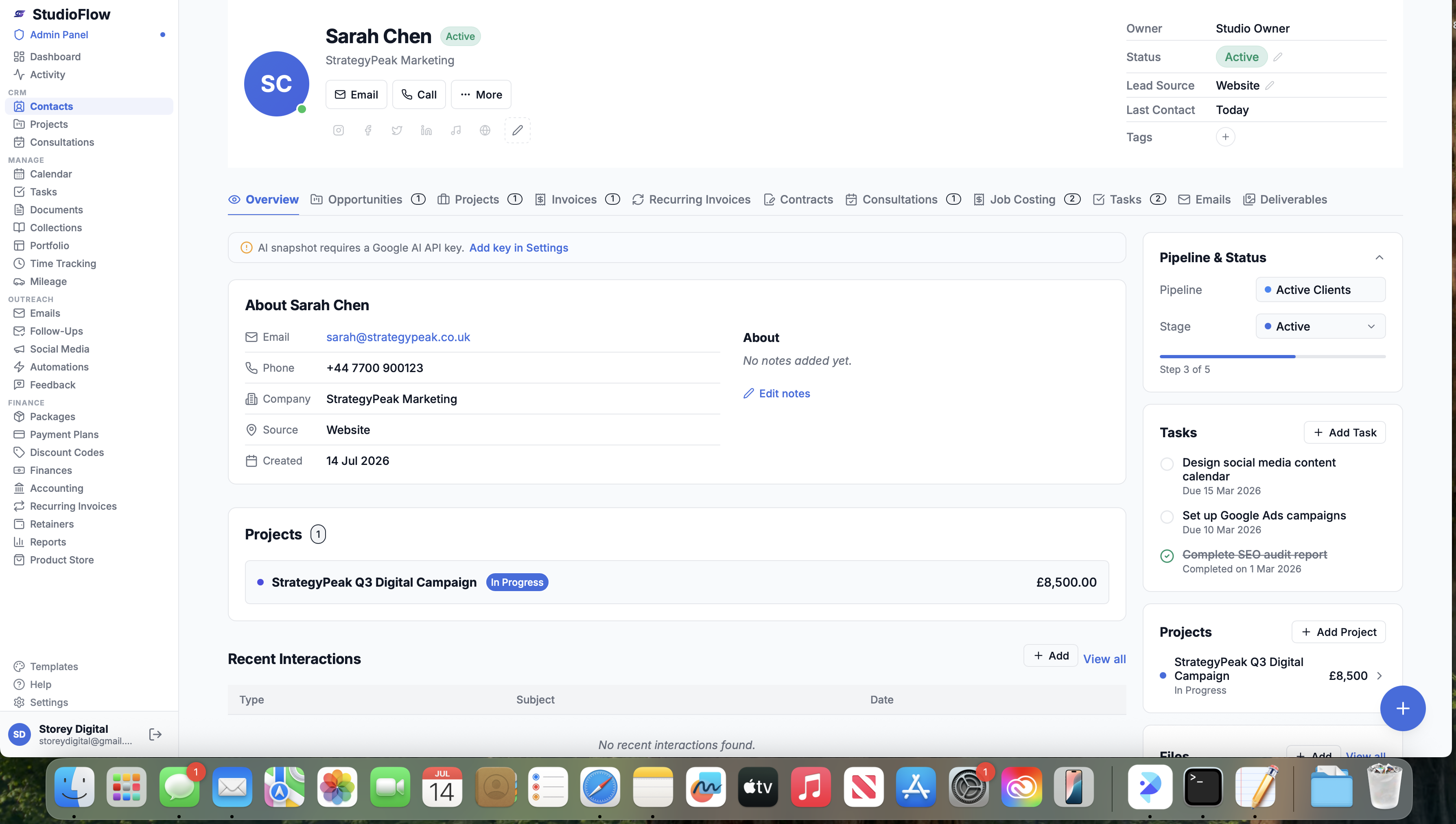Image resolution: width=1456 pixels, height=824 pixels.
Task: Open the Consultations tab
Action: pyautogui.click(x=903, y=199)
